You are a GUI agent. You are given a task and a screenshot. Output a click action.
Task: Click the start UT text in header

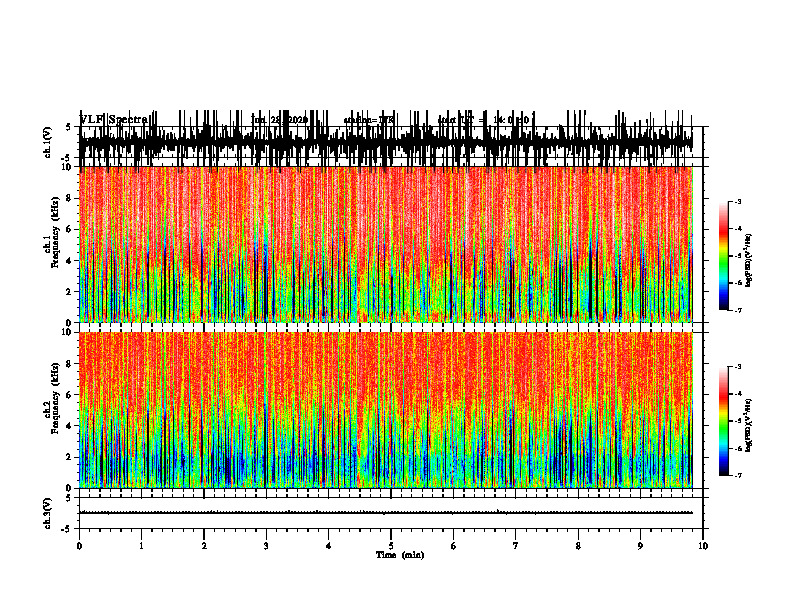484,120
